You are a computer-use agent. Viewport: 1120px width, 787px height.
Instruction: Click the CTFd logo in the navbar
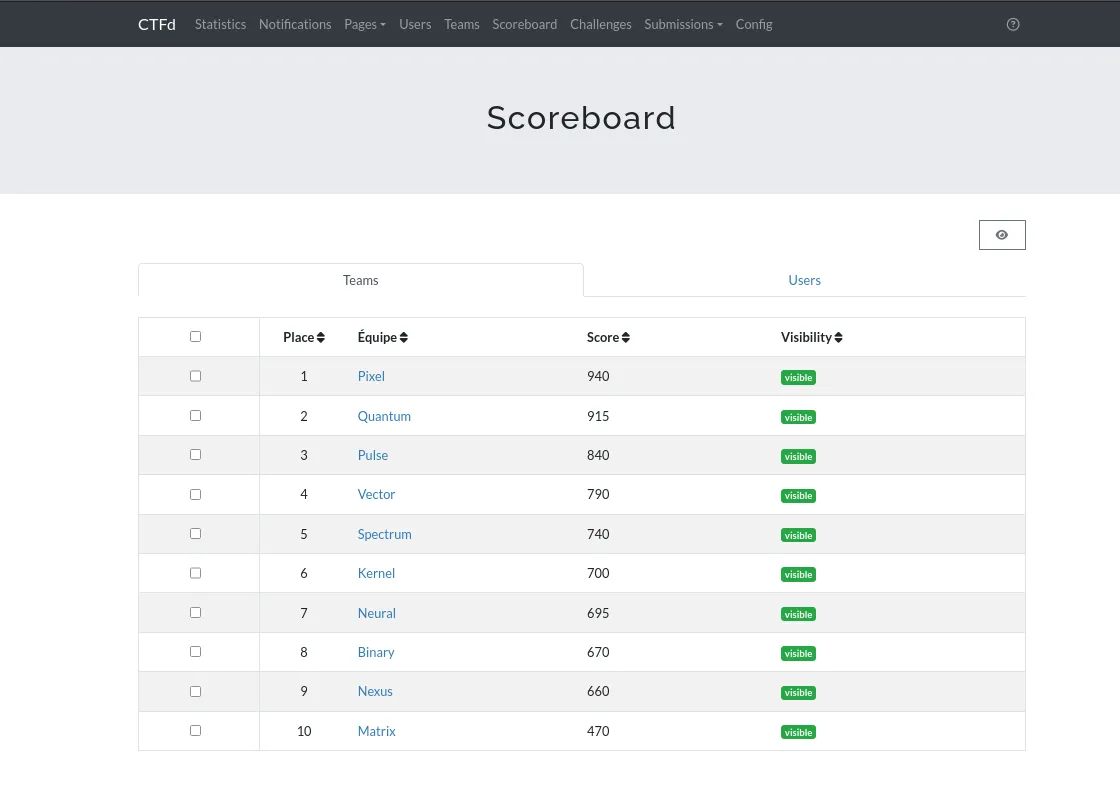[x=156, y=24]
